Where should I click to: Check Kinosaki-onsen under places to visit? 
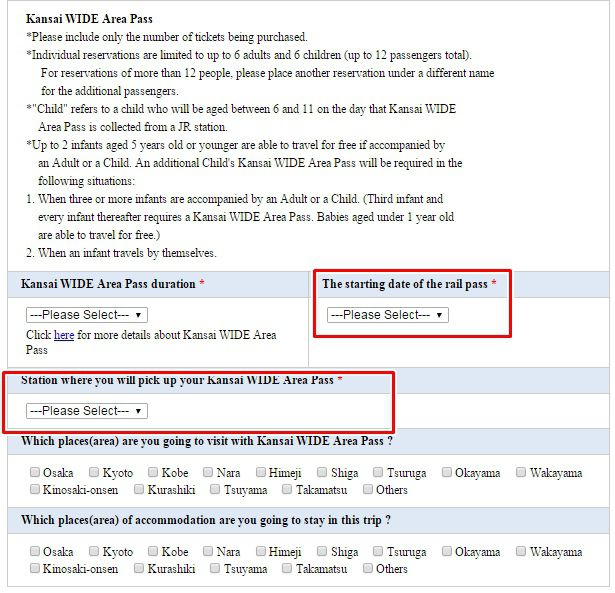[35, 489]
